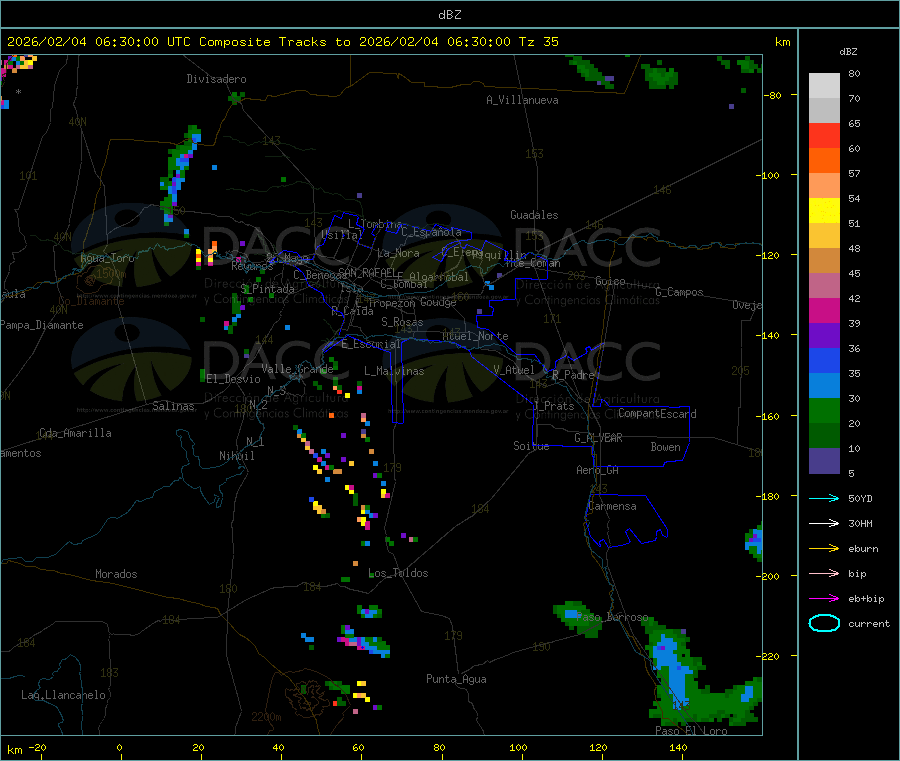Click the '50YD' legend label
The width and height of the screenshot is (900, 761).
tap(860, 498)
